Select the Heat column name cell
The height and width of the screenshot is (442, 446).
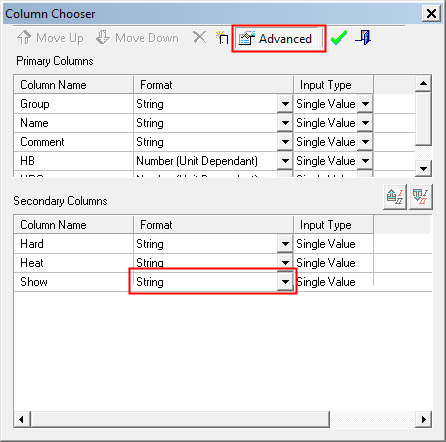click(74, 263)
